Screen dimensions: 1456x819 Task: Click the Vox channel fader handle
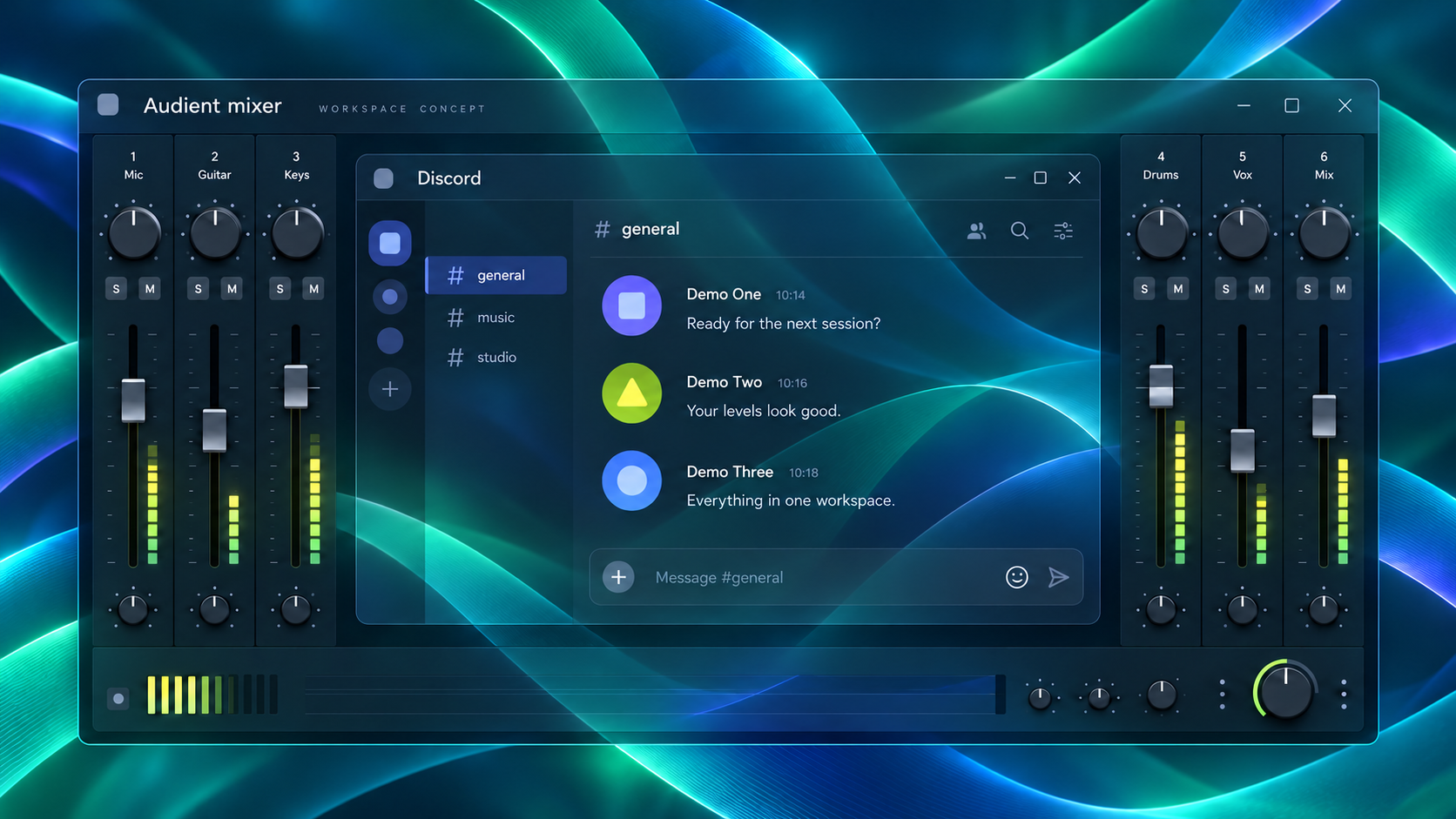tap(1243, 451)
